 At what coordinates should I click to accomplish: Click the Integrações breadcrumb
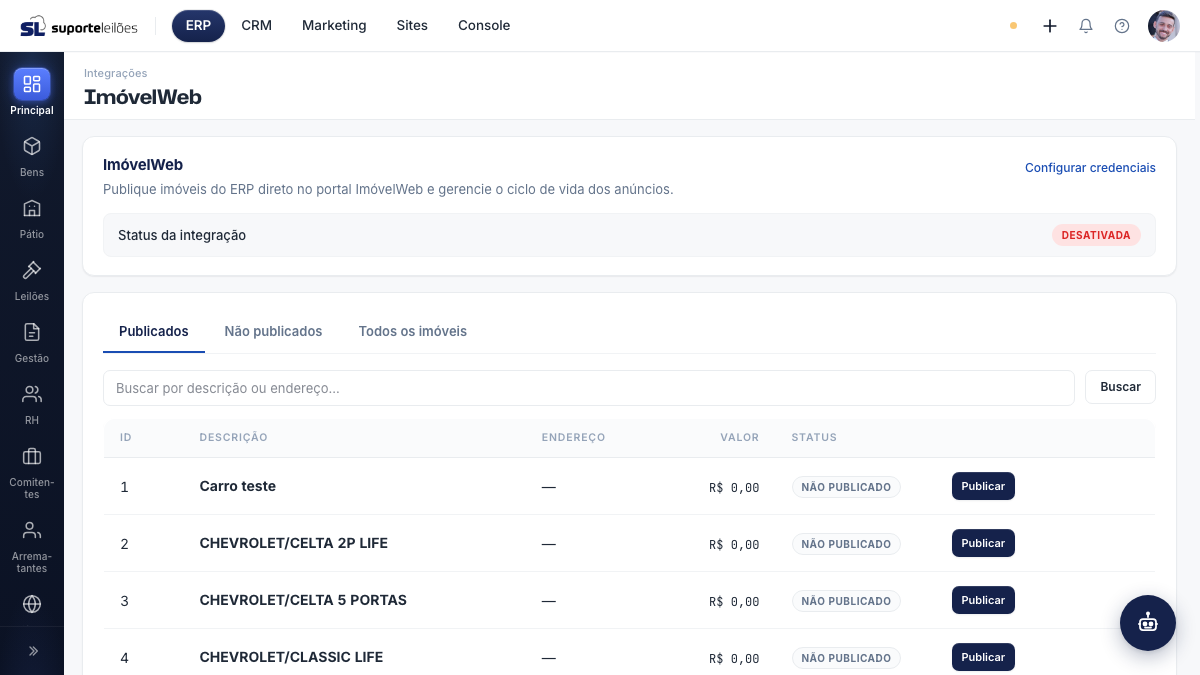click(x=116, y=73)
